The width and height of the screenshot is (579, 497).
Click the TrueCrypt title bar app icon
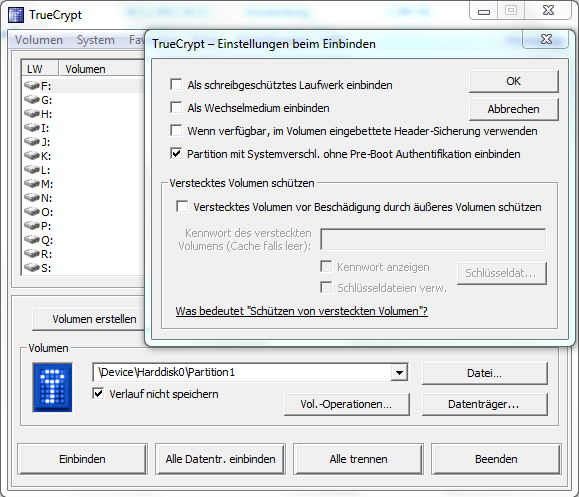16,15
